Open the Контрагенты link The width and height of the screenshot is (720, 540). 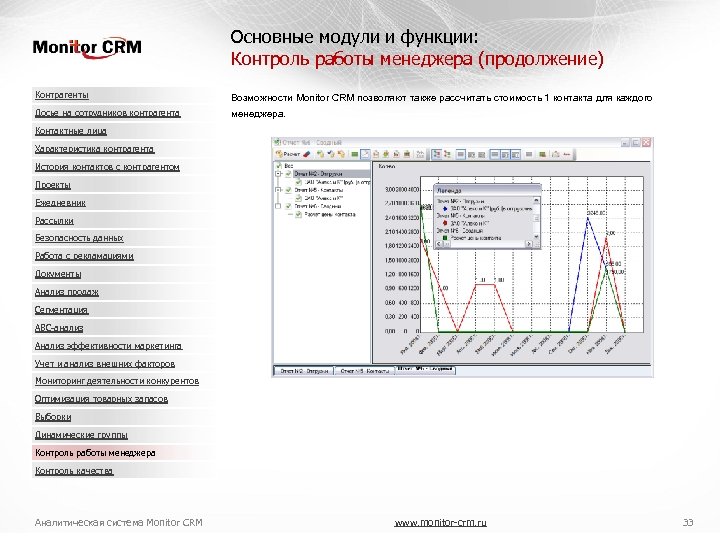(x=62, y=95)
